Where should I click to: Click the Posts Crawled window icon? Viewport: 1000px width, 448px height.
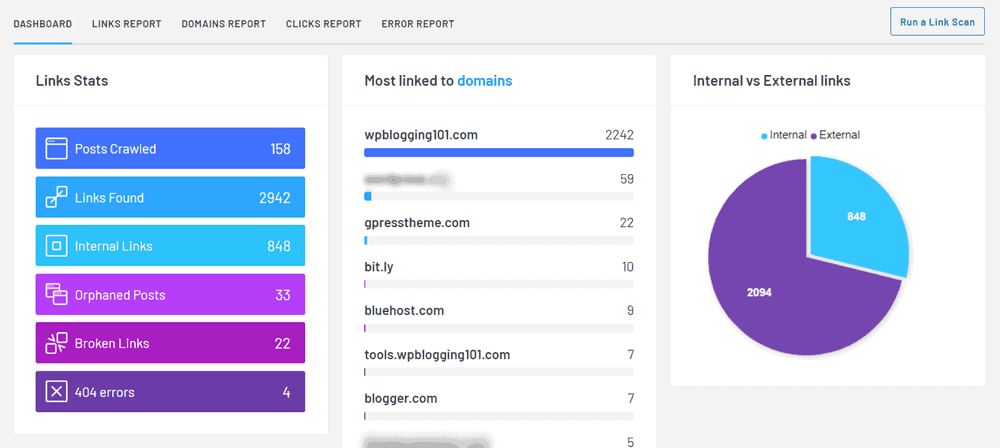pyautogui.click(x=56, y=149)
